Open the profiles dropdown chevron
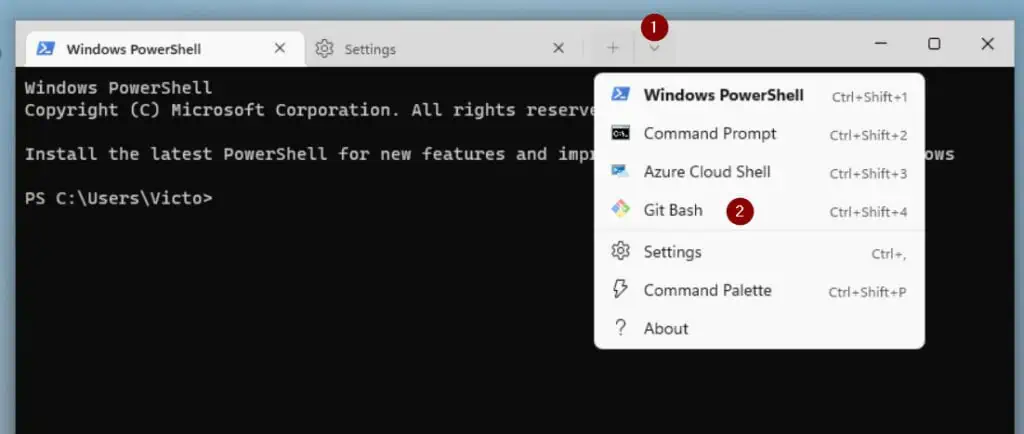Viewport: 1024px width, 434px height. 654,48
